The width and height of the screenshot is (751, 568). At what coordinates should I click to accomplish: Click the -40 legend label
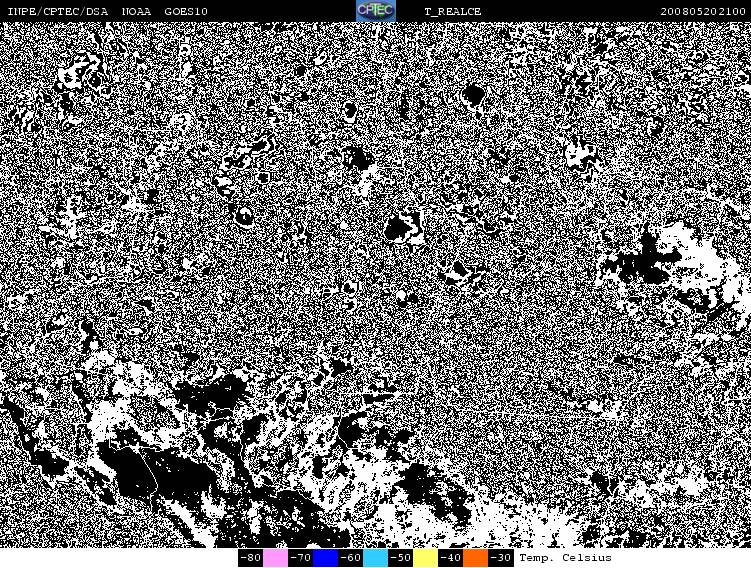450,558
